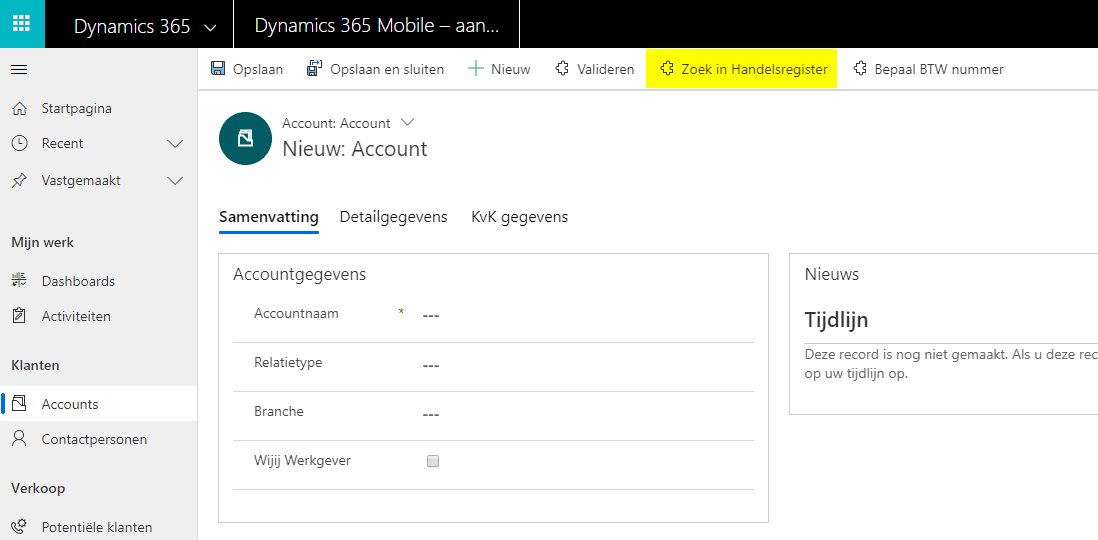This screenshot has width=1098, height=540.
Task: Tick the Wijij Werkgever checkbox
Action: click(x=433, y=461)
